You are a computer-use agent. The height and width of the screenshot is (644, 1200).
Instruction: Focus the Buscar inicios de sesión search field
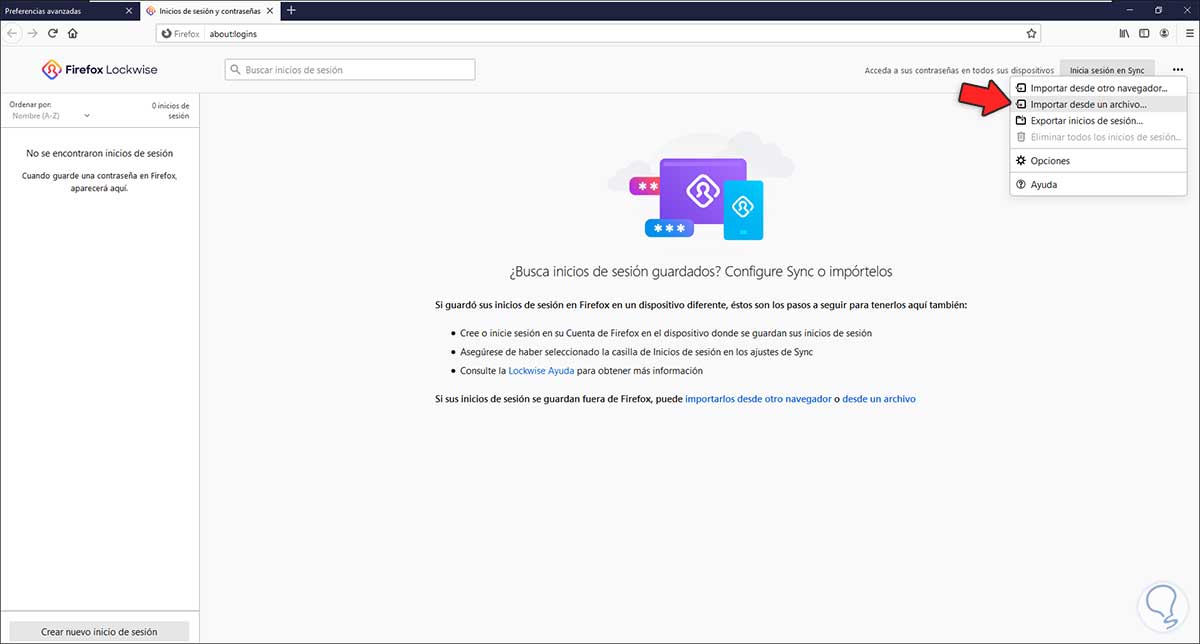pos(350,70)
